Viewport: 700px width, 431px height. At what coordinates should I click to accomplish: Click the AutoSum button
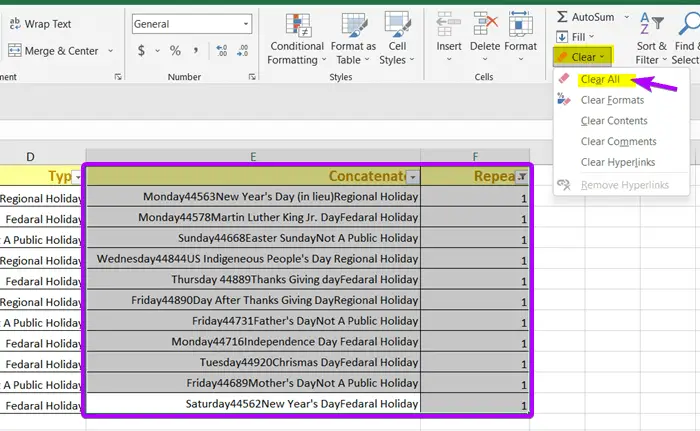coord(586,17)
